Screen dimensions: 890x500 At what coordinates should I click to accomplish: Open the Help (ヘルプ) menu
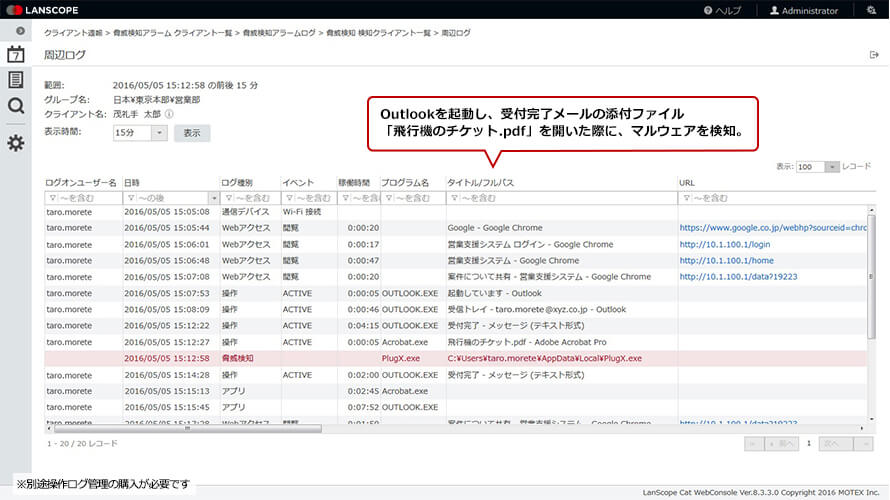pyautogui.click(x=722, y=10)
